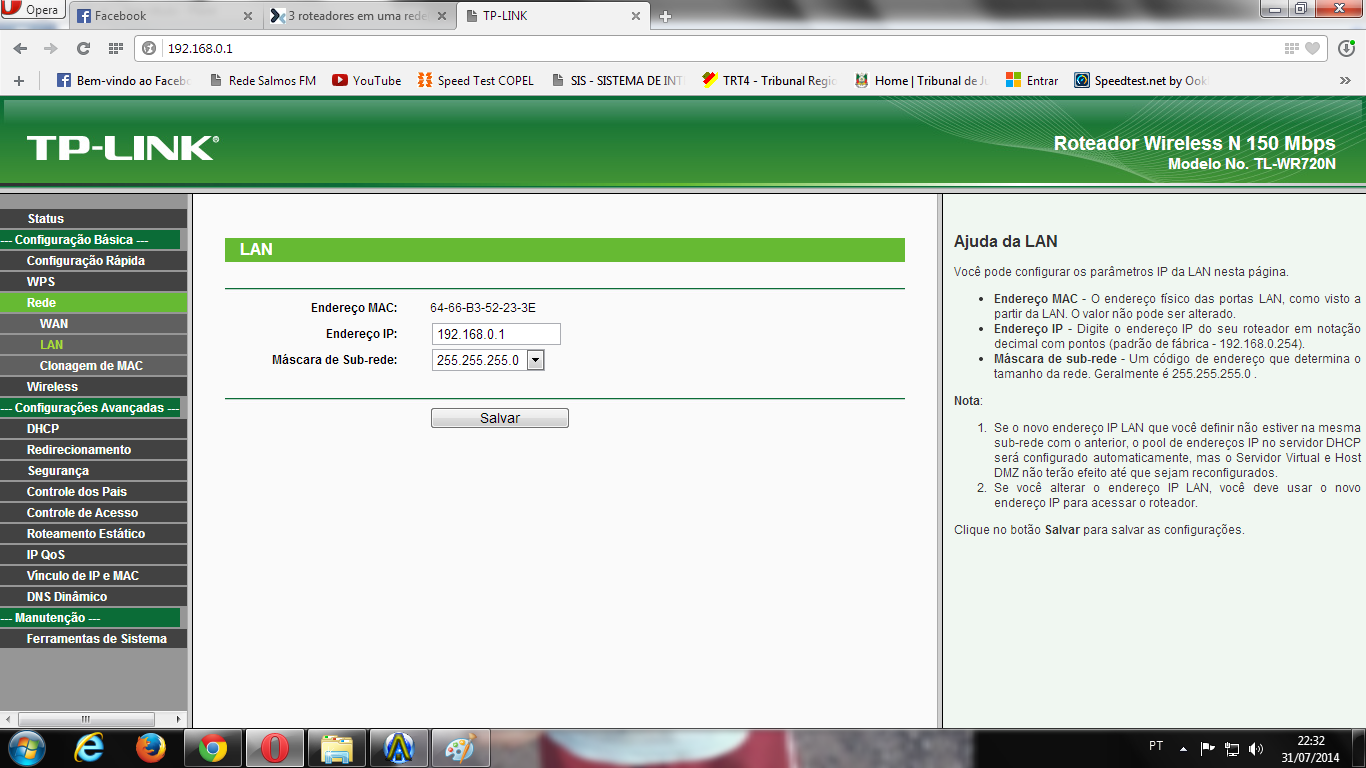This screenshot has height=768, width=1366.
Task: Open the DHCP menu item
Action: [93, 428]
